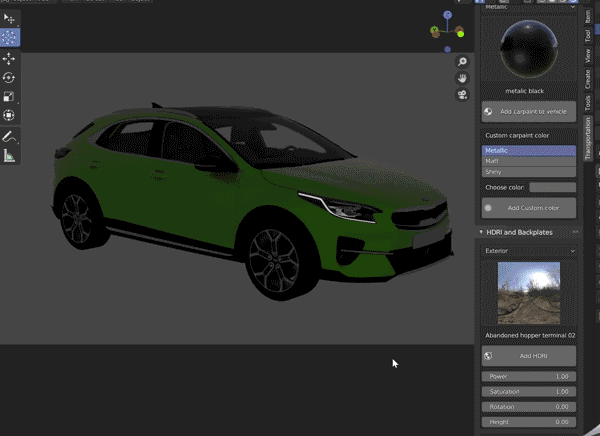Click the Abandoned hopper terminal HDRI thumbnail
This screenshot has width=600, height=436.
(x=529, y=293)
